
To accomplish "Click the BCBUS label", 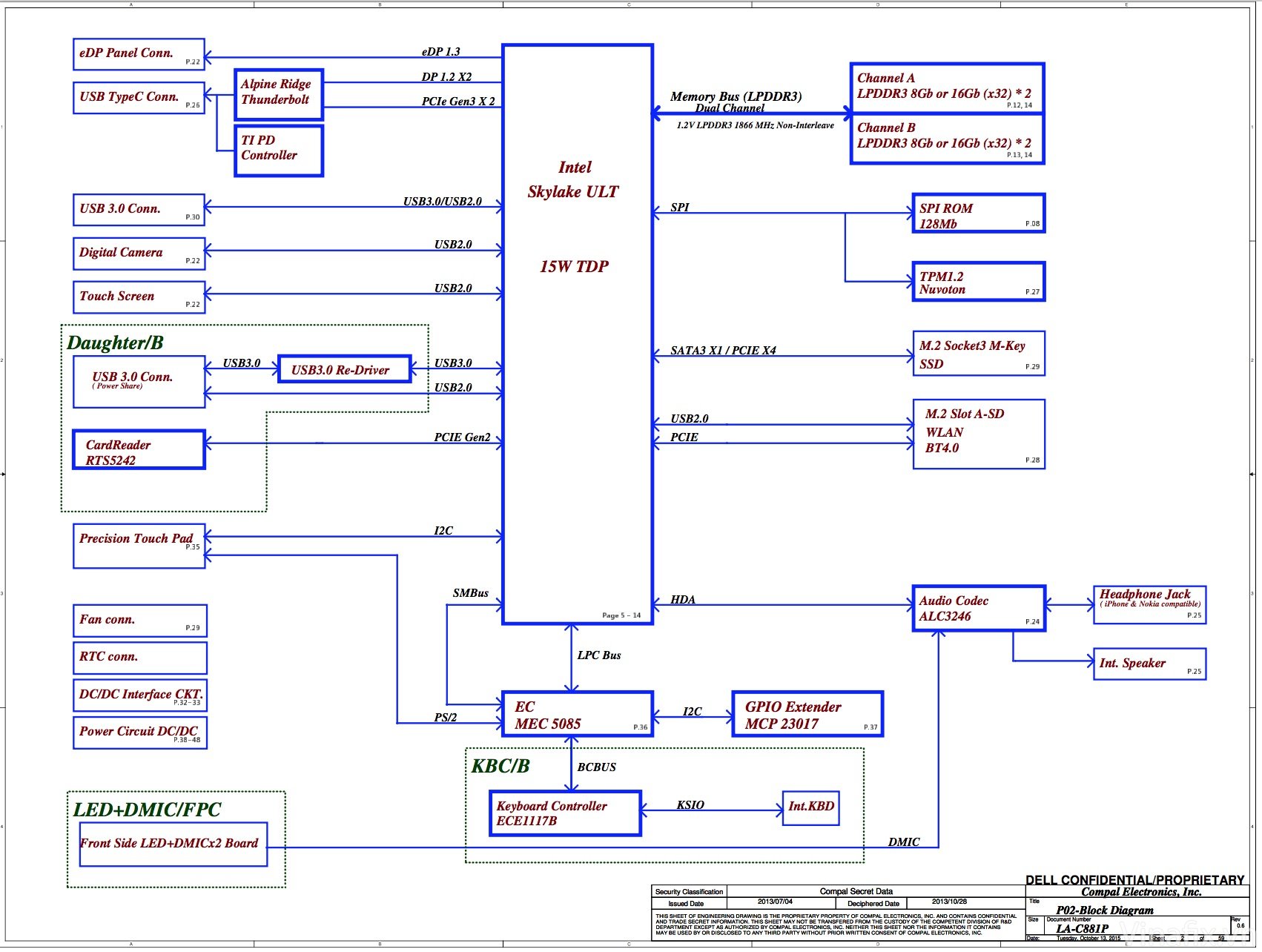I will (x=597, y=767).
